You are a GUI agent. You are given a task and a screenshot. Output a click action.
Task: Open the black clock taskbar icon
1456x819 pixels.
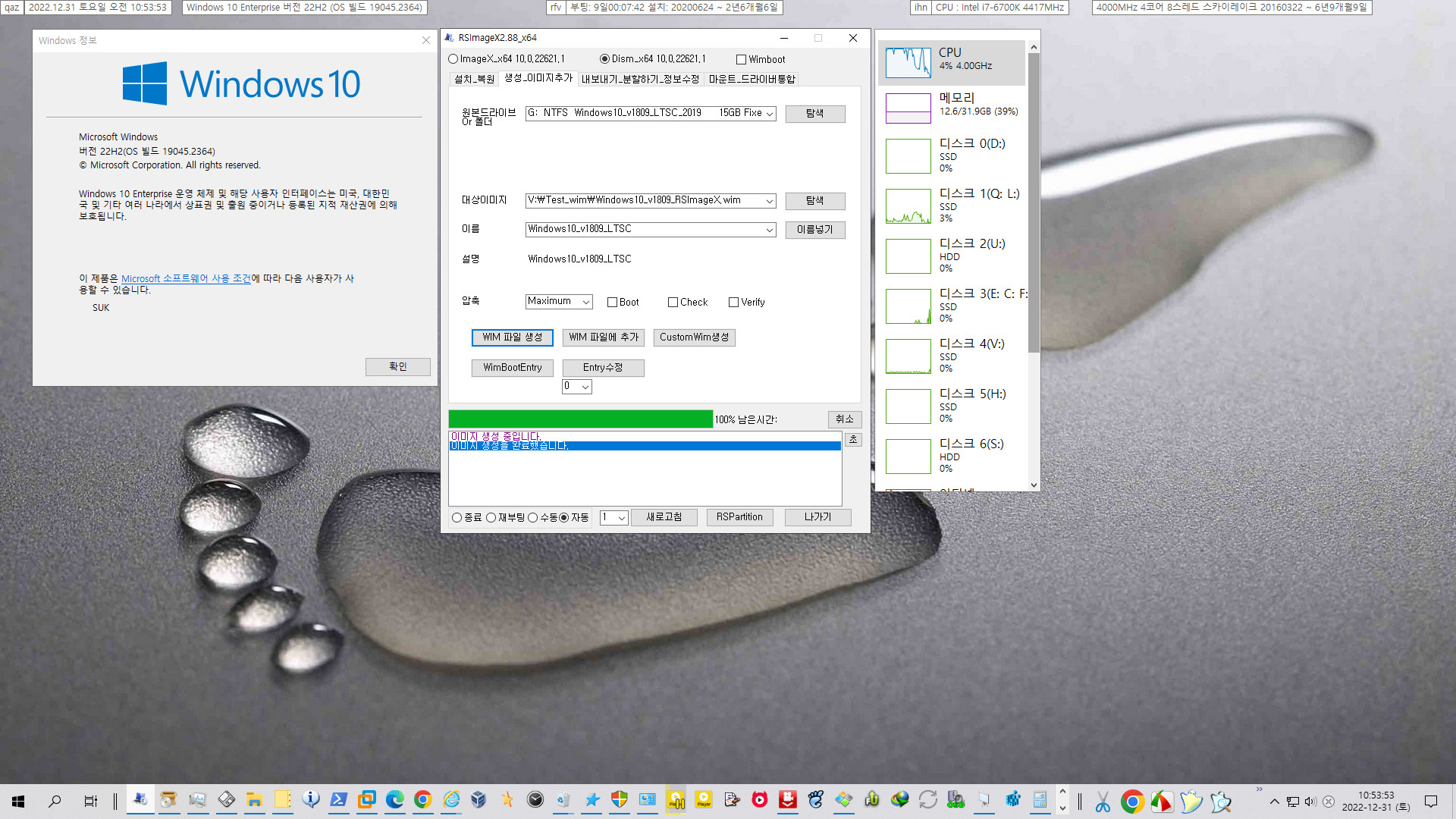pyautogui.click(x=535, y=800)
